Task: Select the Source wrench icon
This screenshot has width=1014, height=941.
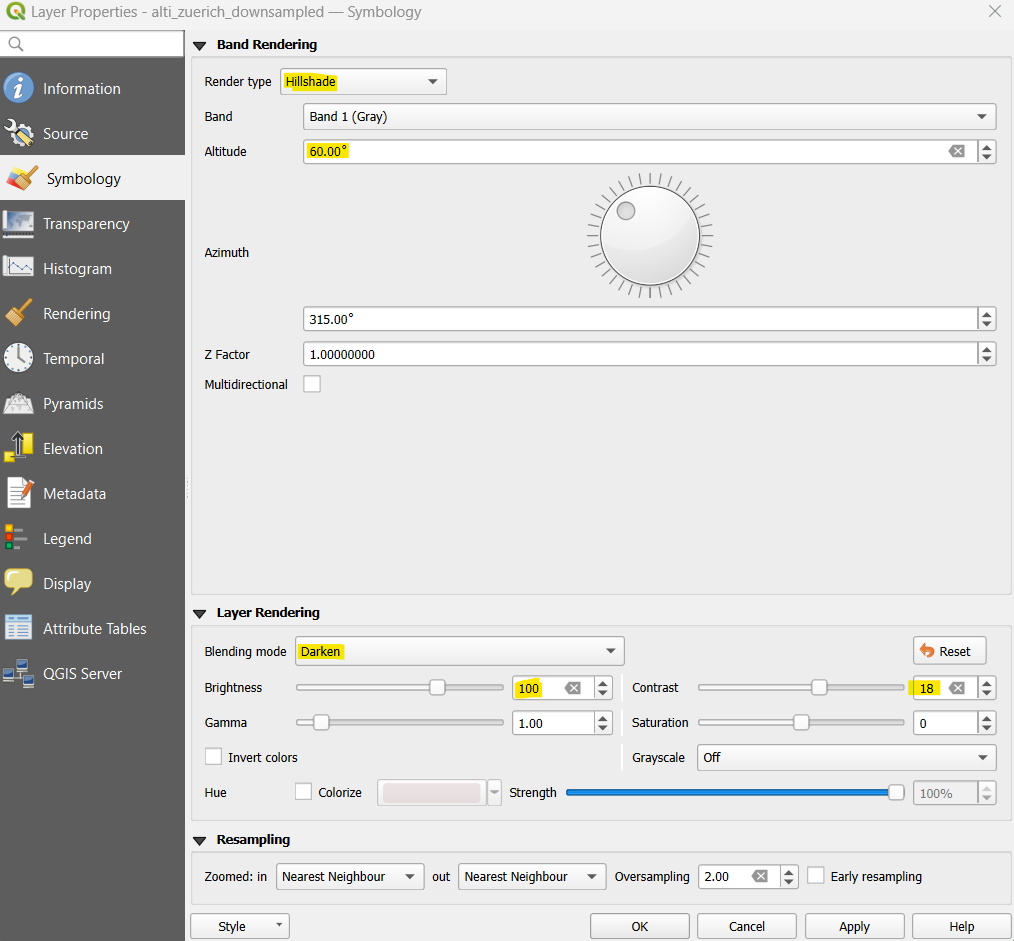Action: 19,133
